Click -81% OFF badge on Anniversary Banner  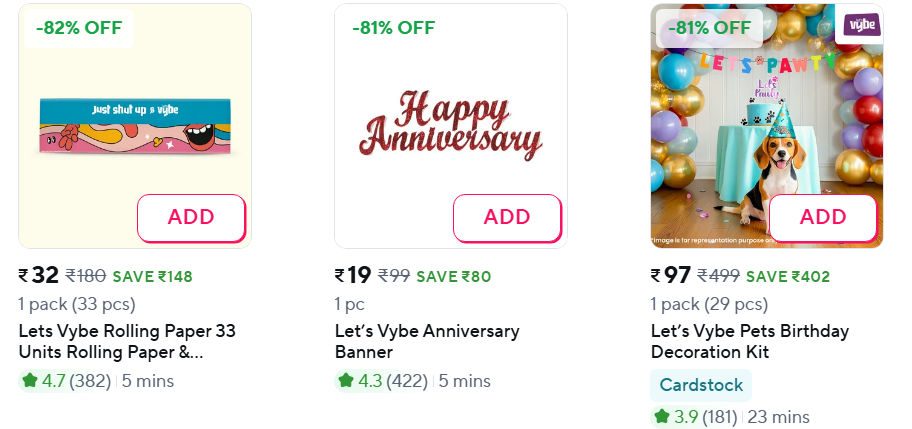coord(394,28)
